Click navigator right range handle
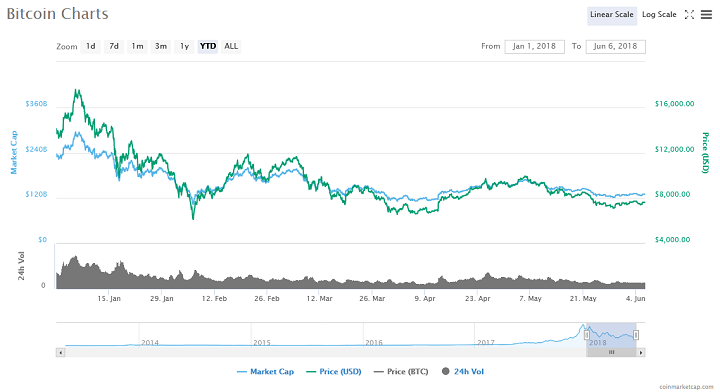The width and height of the screenshot is (720, 392). 636,335
